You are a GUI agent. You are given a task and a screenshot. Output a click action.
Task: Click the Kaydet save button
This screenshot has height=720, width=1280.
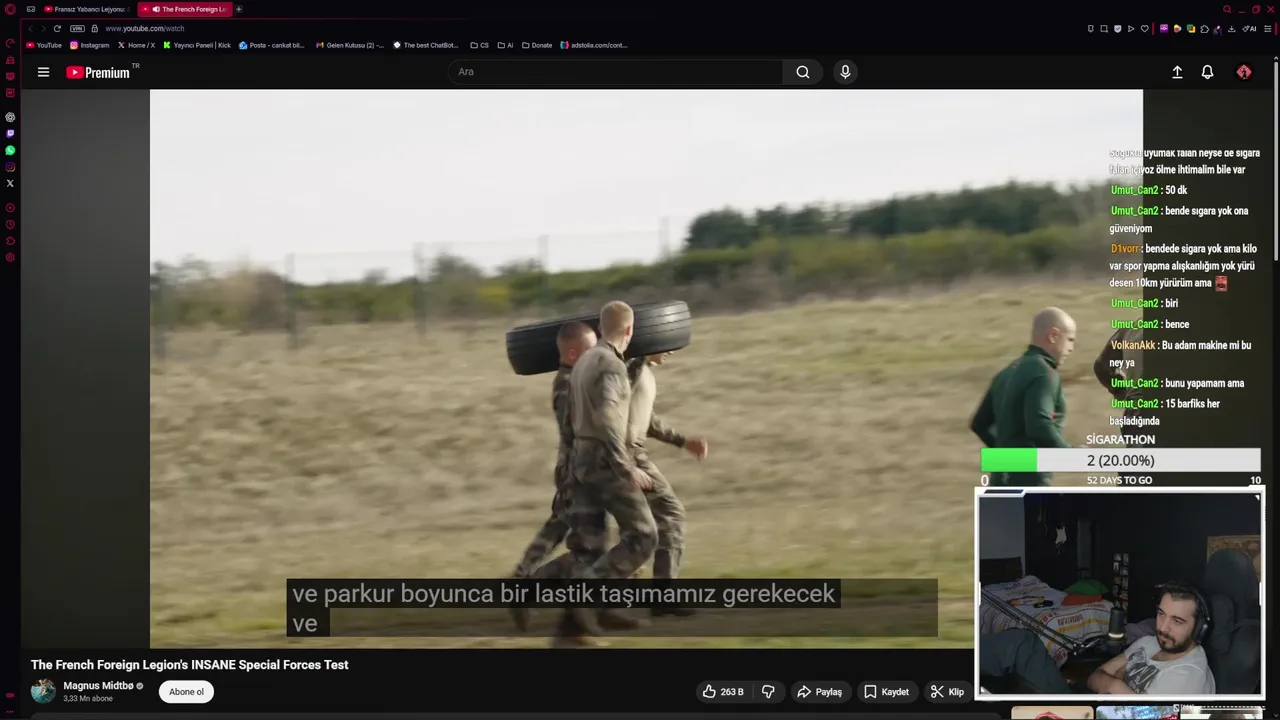pos(887,692)
